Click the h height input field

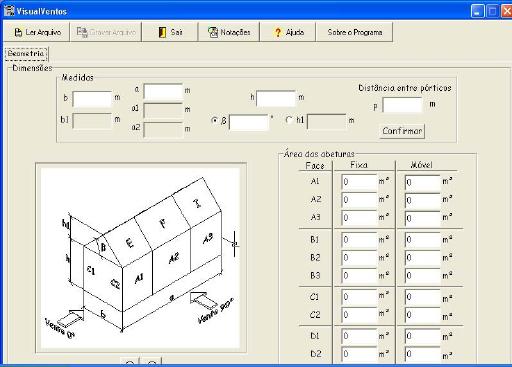276,99
